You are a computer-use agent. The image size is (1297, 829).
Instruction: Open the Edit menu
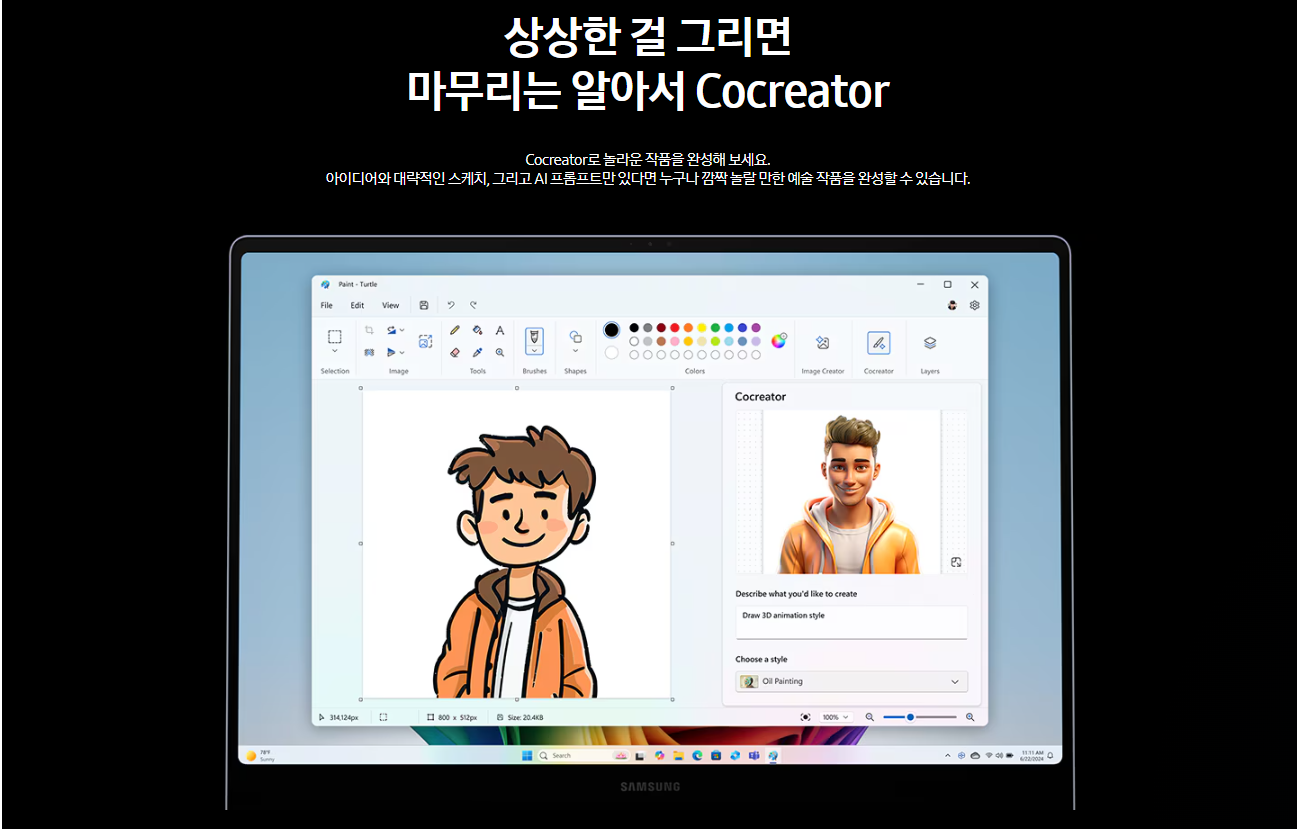(x=357, y=305)
